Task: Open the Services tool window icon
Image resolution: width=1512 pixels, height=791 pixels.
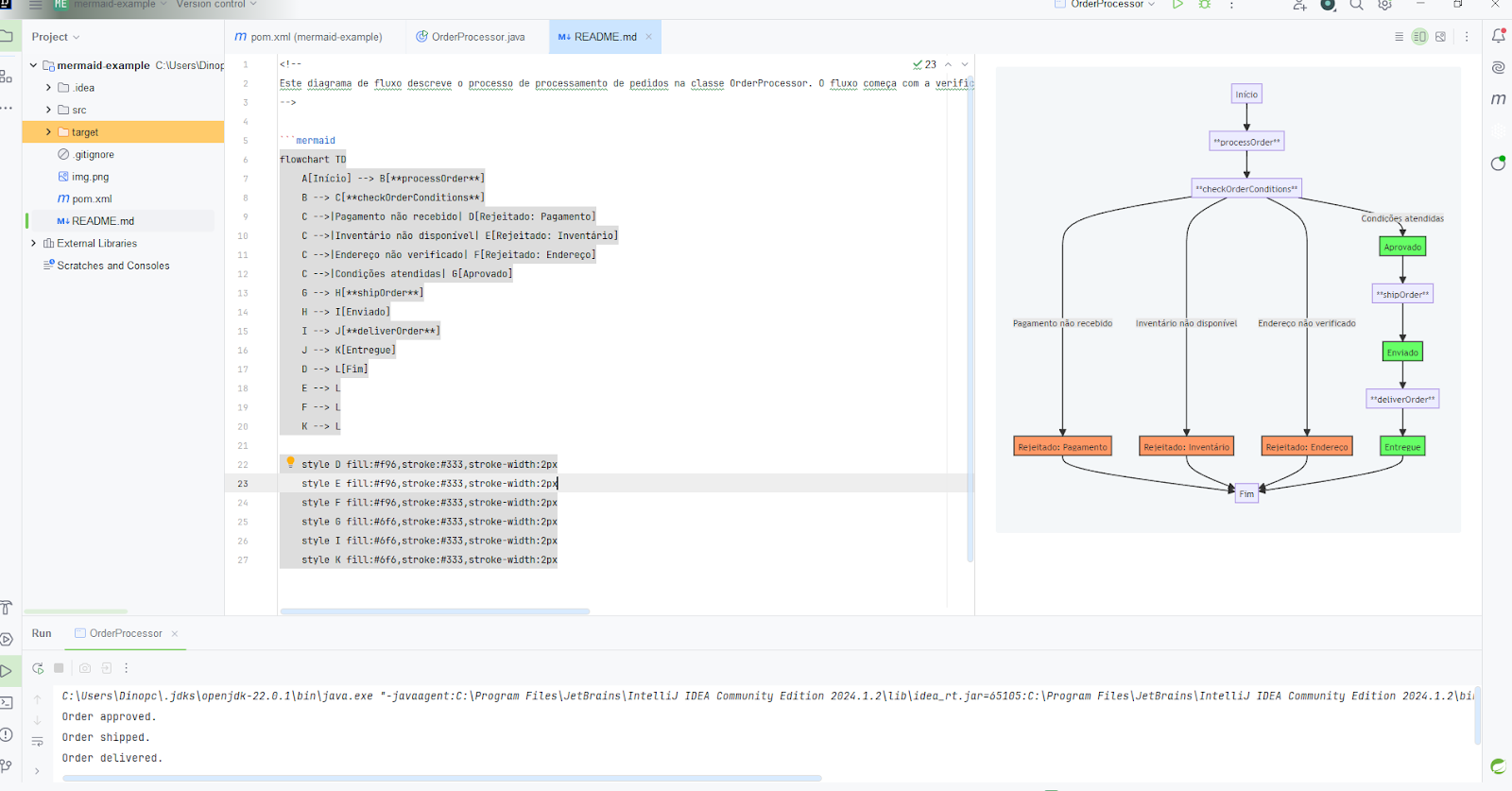Action: (x=7, y=639)
